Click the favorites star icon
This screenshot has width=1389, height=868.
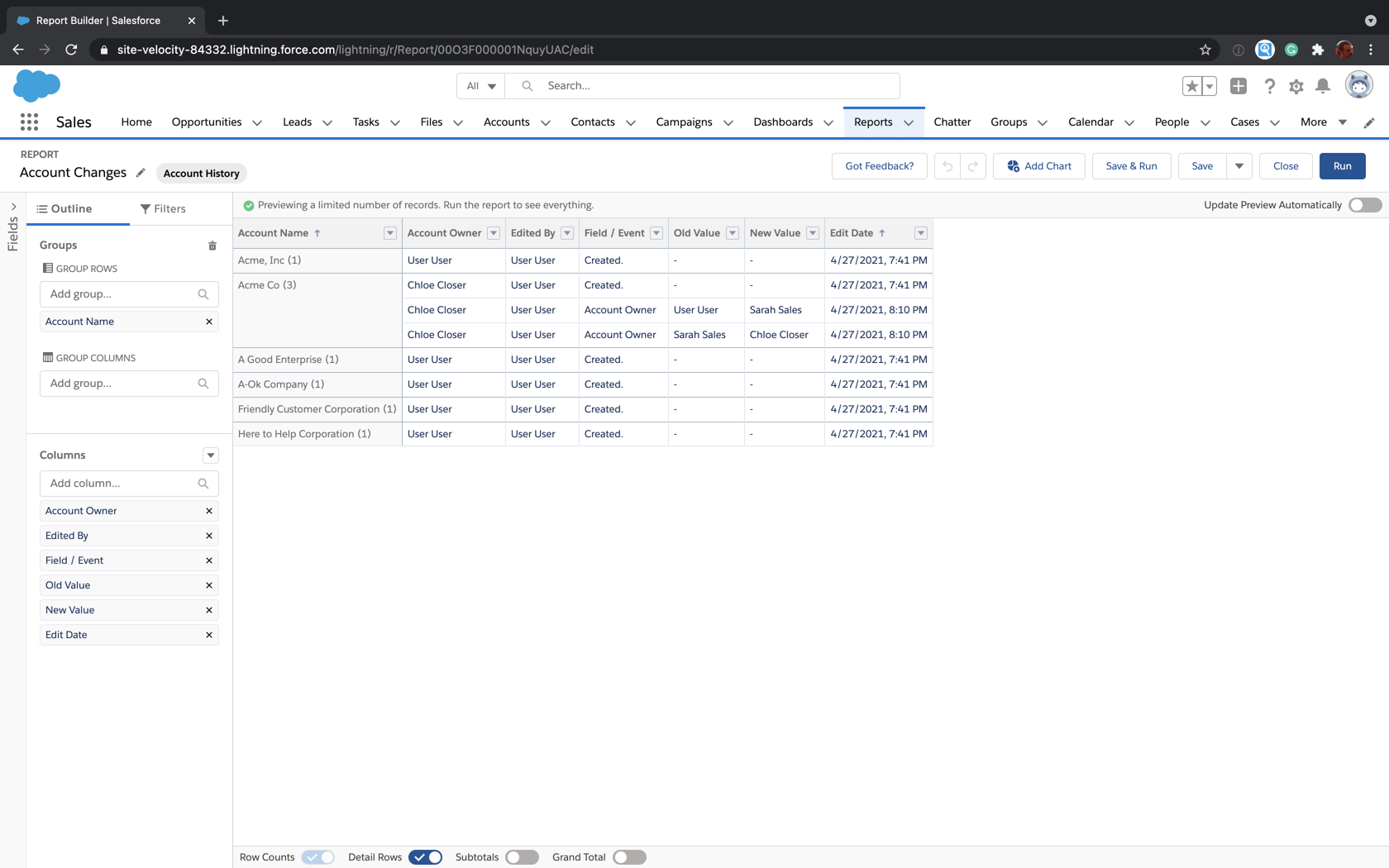(1191, 85)
